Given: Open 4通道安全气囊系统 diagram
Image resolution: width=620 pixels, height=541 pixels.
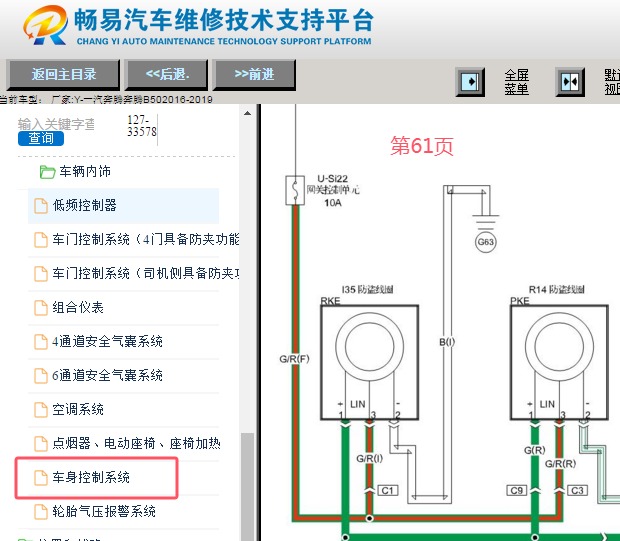Looking at the screenshot, I should point(107,342).
